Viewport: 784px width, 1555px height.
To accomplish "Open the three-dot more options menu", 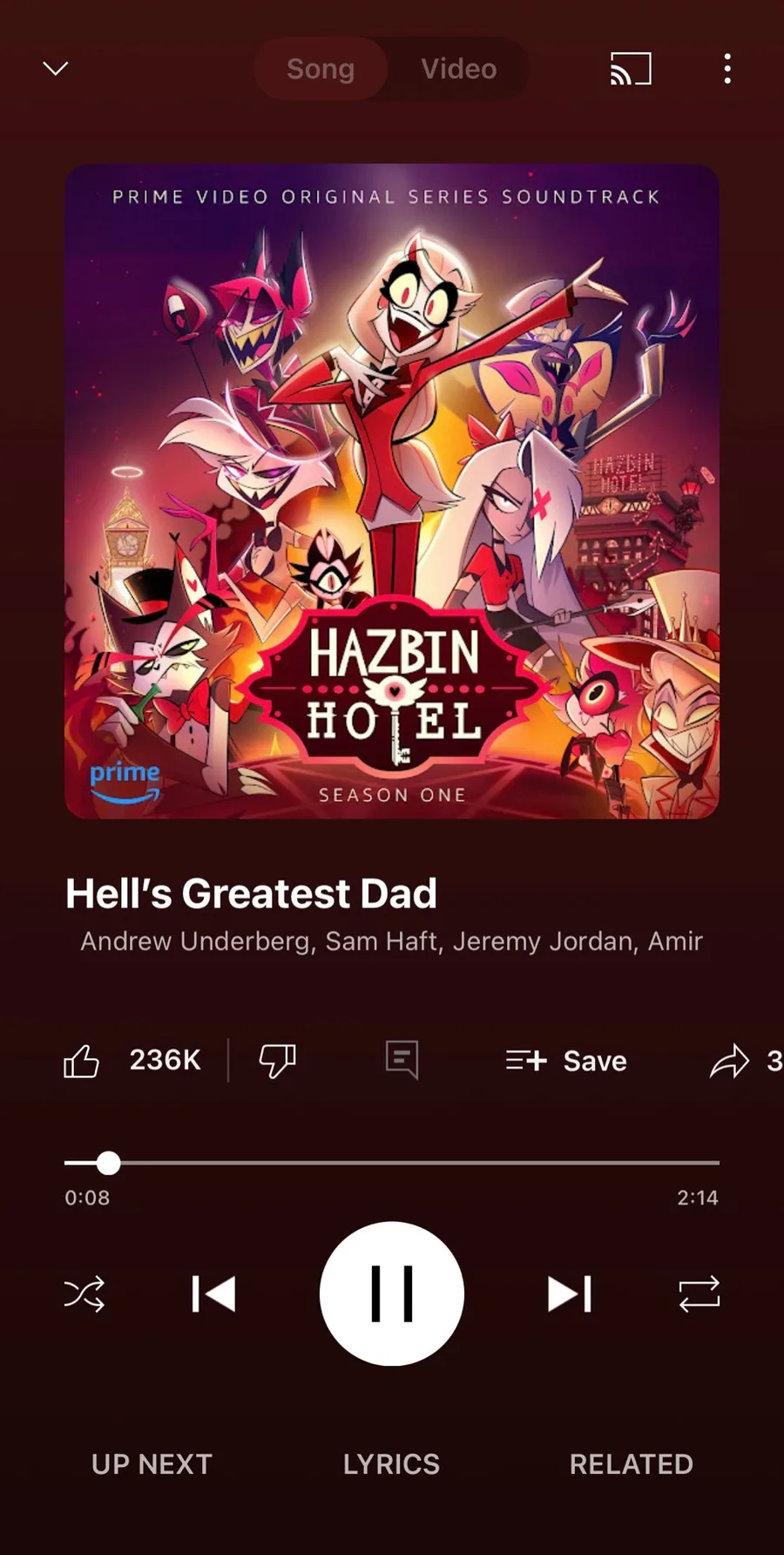I will (x=727, y=69).
